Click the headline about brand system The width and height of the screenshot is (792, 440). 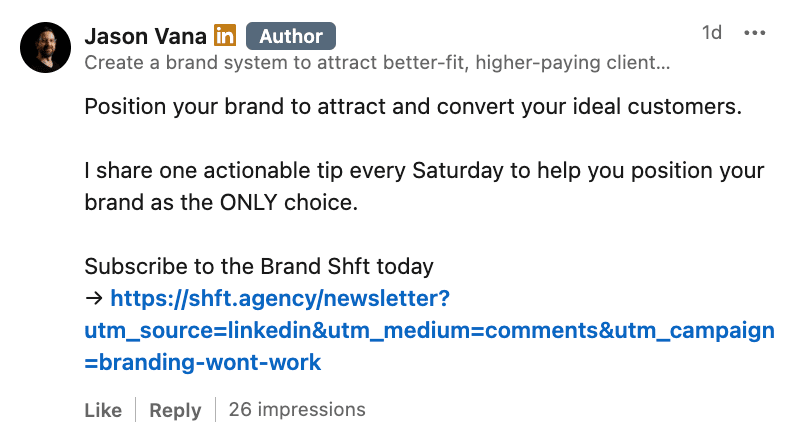[x=377, y=64]
